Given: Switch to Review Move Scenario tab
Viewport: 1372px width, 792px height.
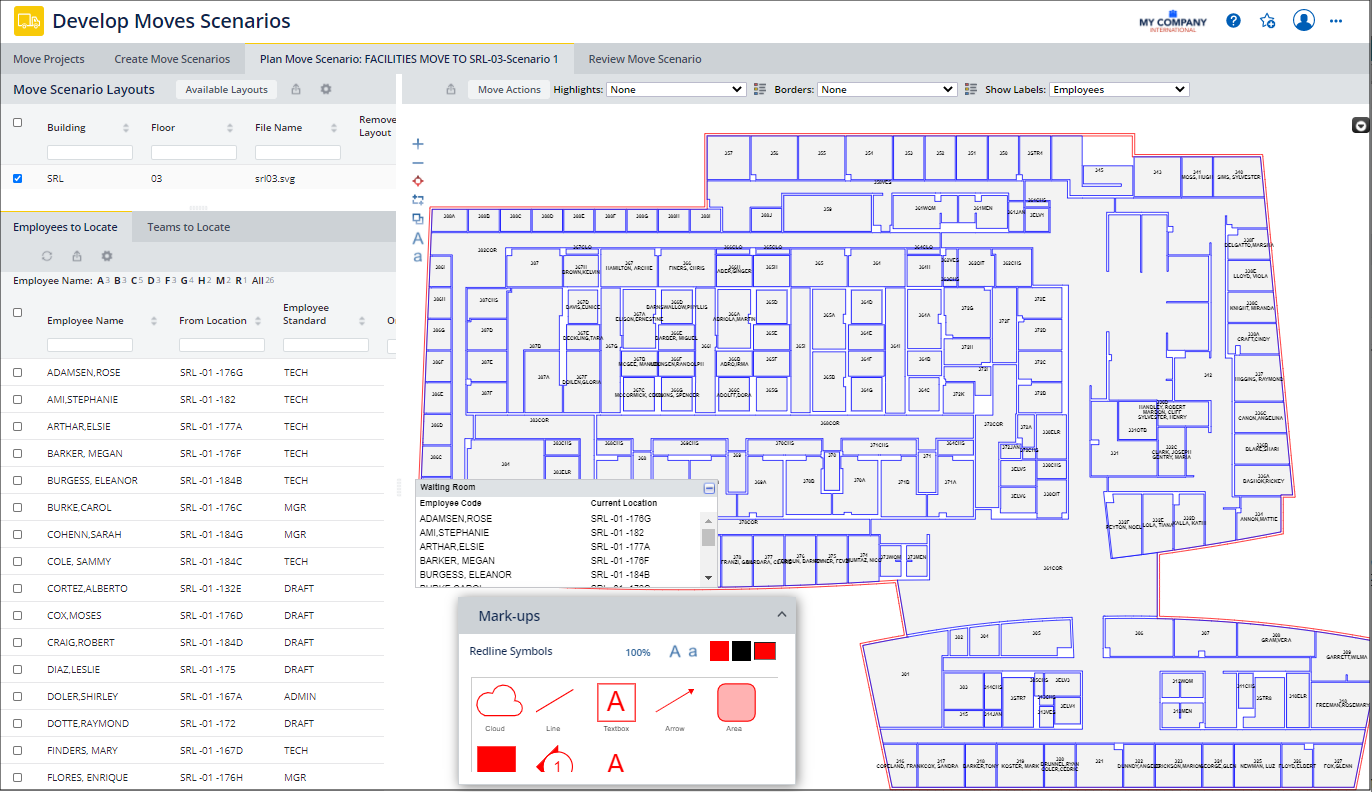Looking at the screenshot, I should point(644,59).
